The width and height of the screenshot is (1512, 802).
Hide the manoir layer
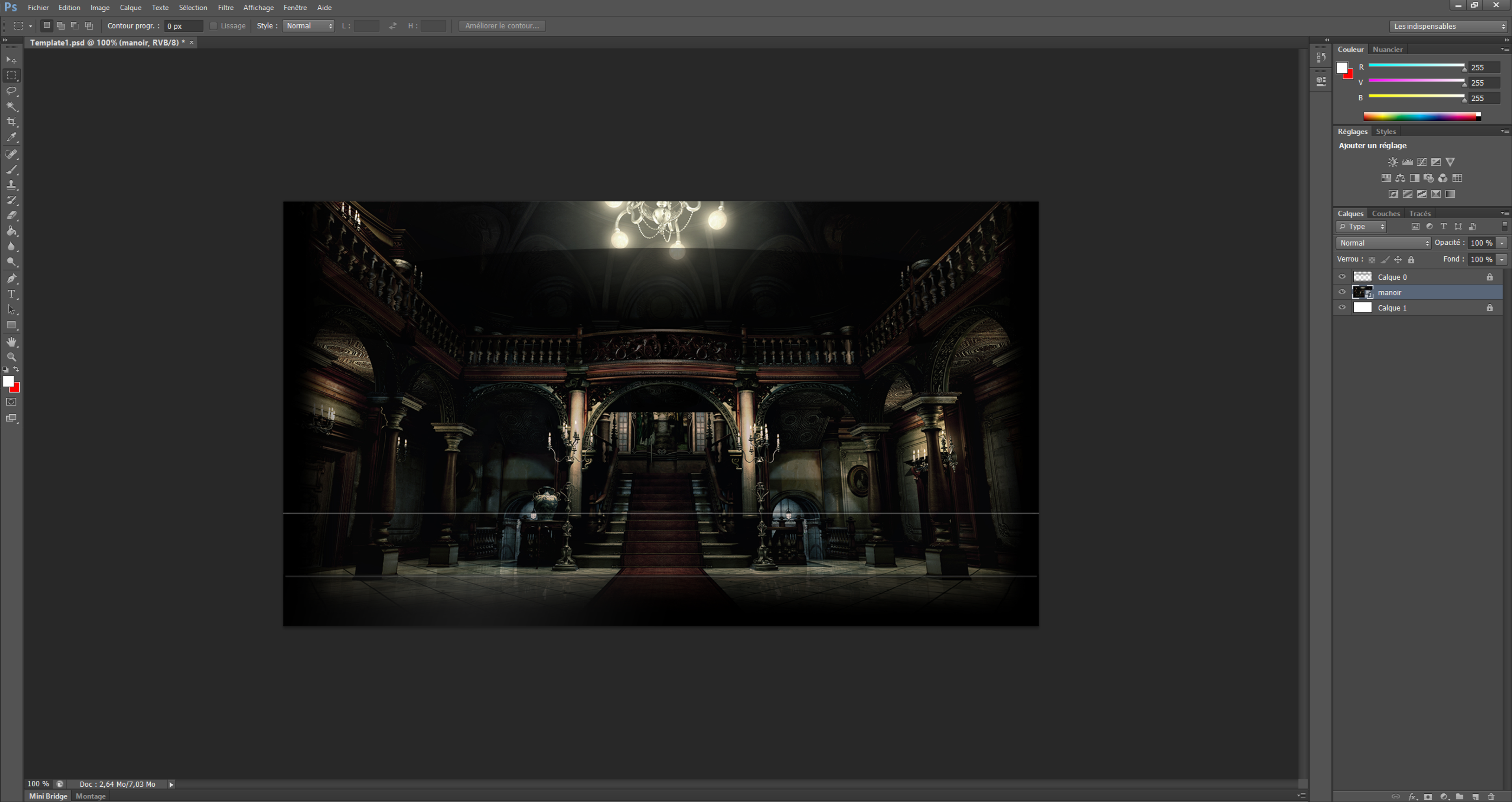pos(1342,292)
